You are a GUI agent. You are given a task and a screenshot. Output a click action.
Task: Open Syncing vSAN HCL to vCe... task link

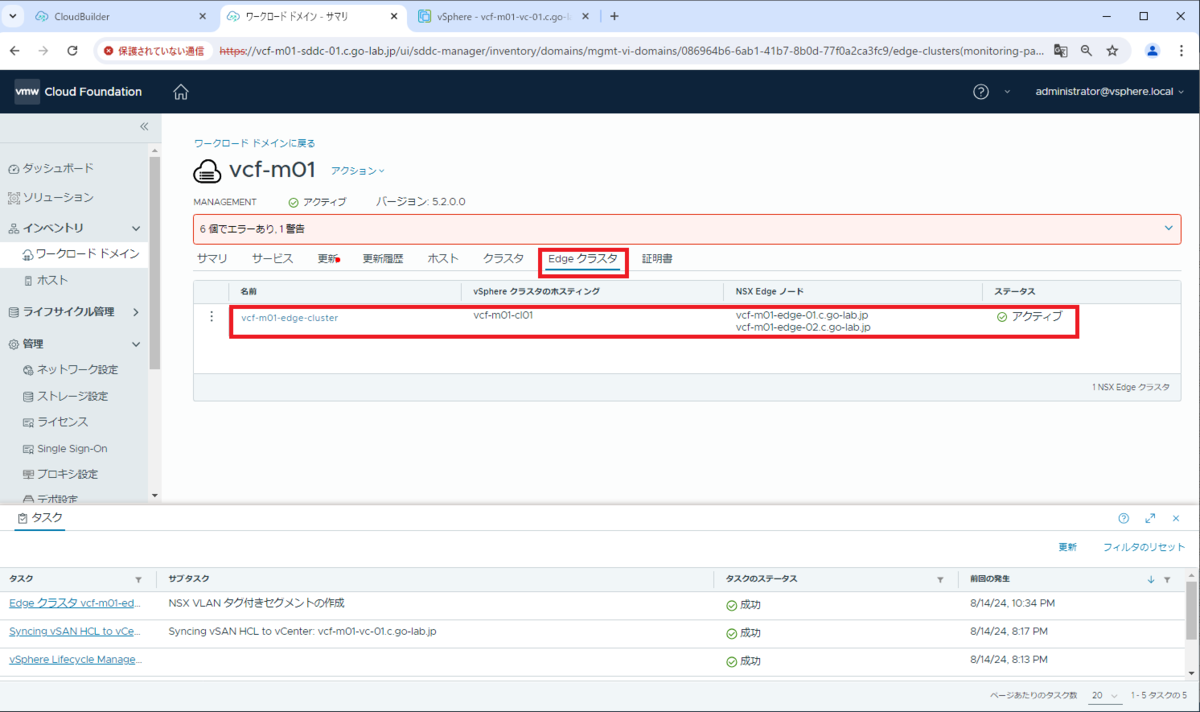pos(75,632)
